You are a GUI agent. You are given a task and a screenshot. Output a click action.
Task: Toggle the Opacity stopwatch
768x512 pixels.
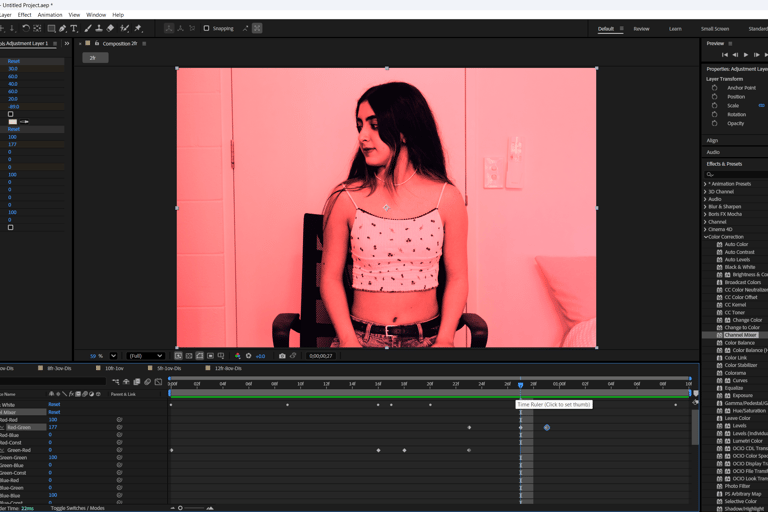tap(715, 123)
